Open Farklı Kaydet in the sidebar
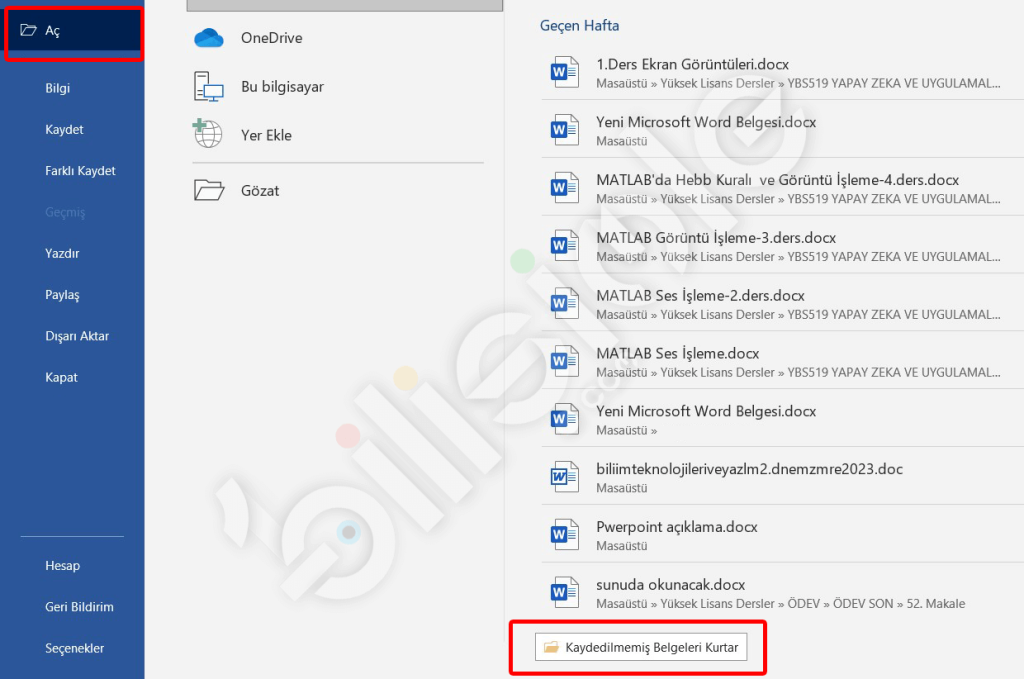 click(80, 171)
